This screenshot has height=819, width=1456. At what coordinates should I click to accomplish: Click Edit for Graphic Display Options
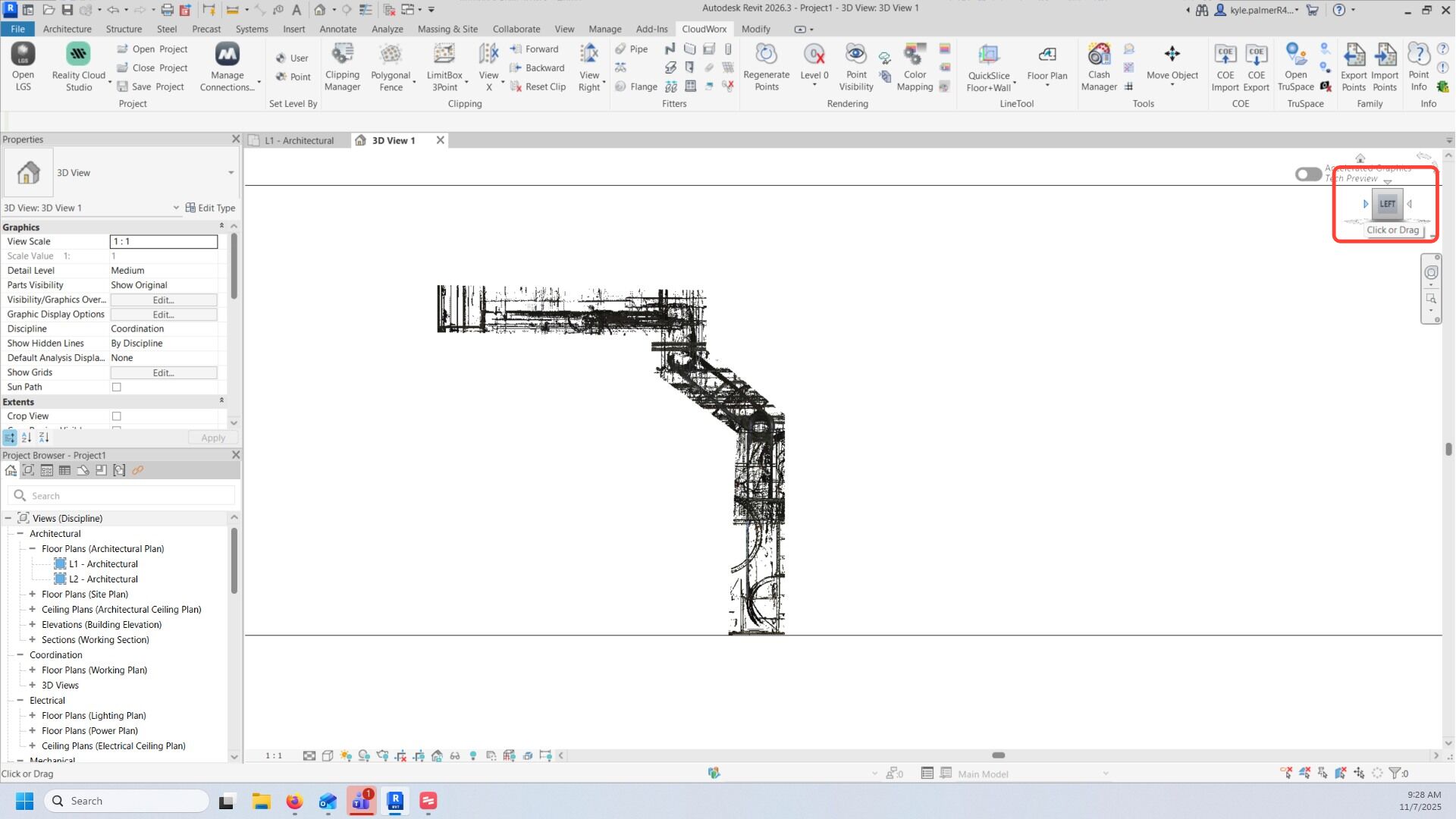coord(164,315)
